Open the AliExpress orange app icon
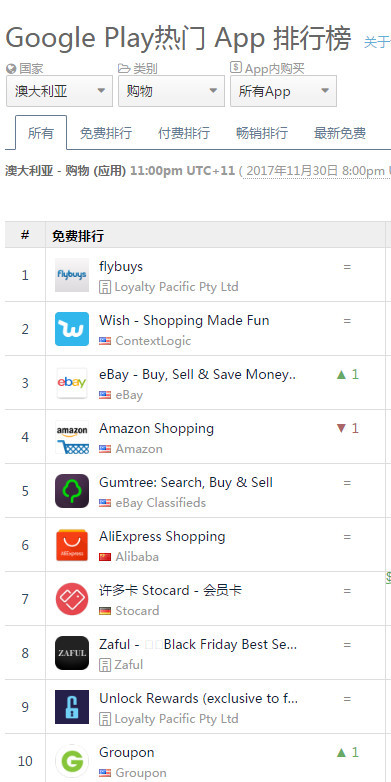This screenshot has width=391, height=782. tap(72, 545)
